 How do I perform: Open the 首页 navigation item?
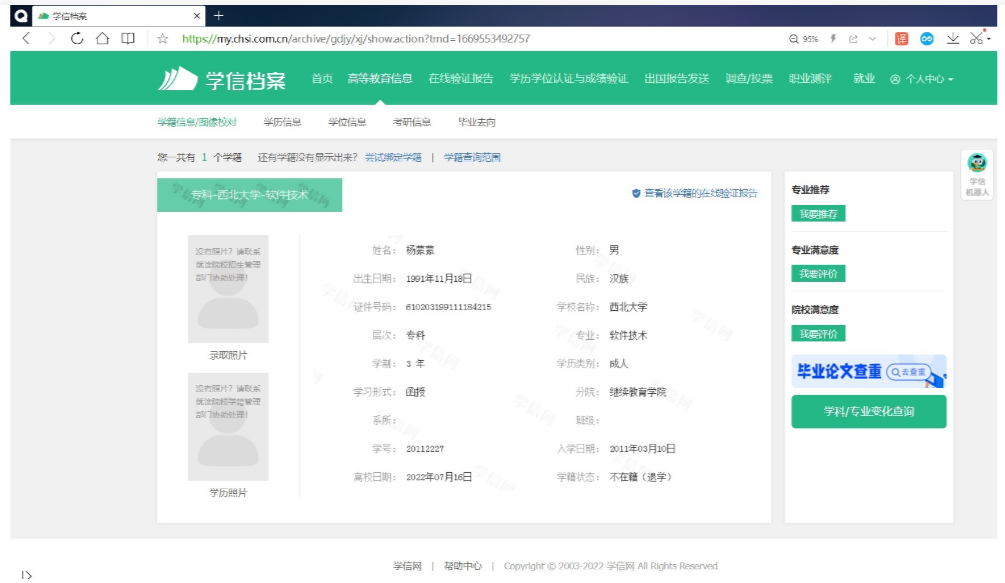coord(322,79)
